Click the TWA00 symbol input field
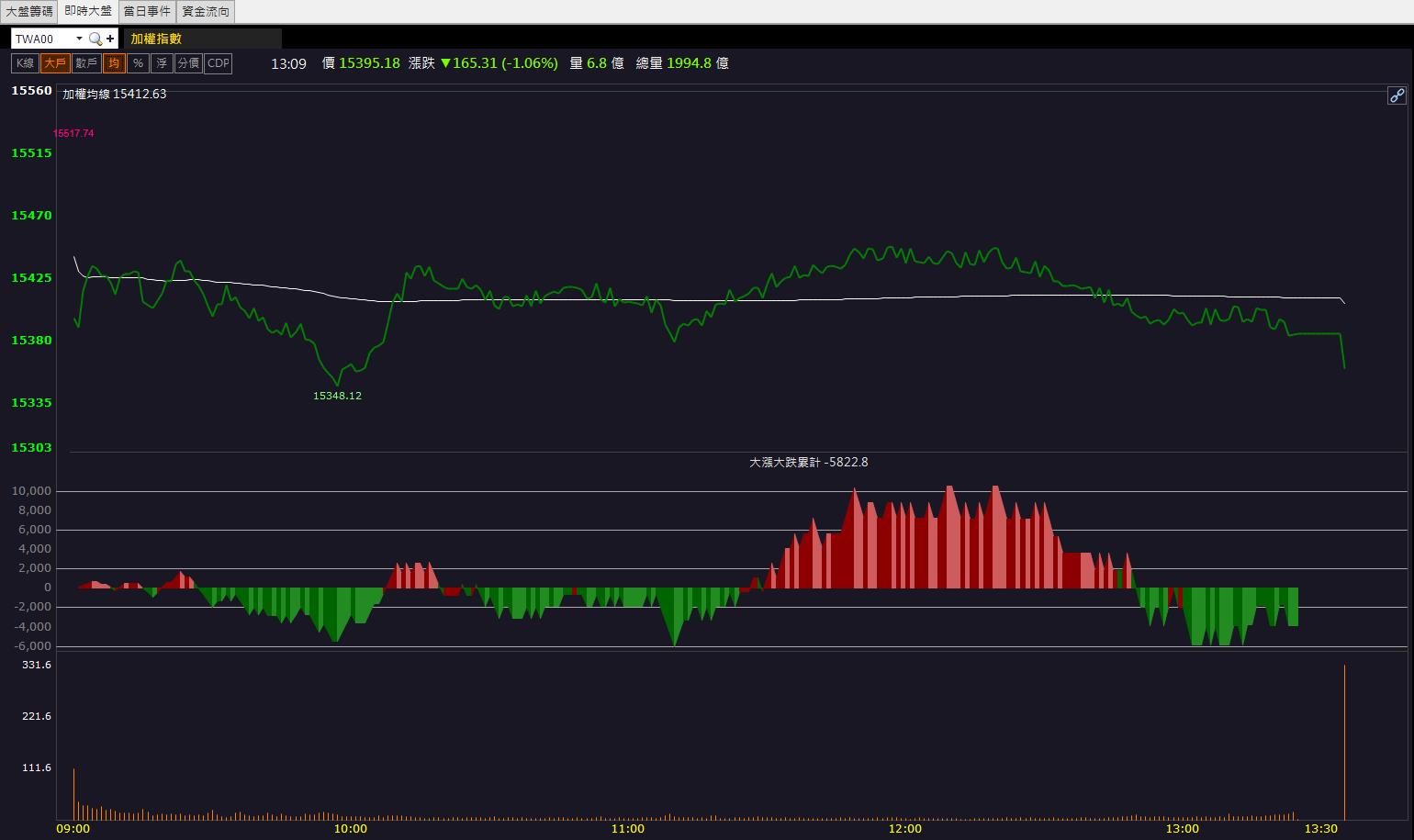This screenshot has height=840, width=1414. [x=42, y=39]
